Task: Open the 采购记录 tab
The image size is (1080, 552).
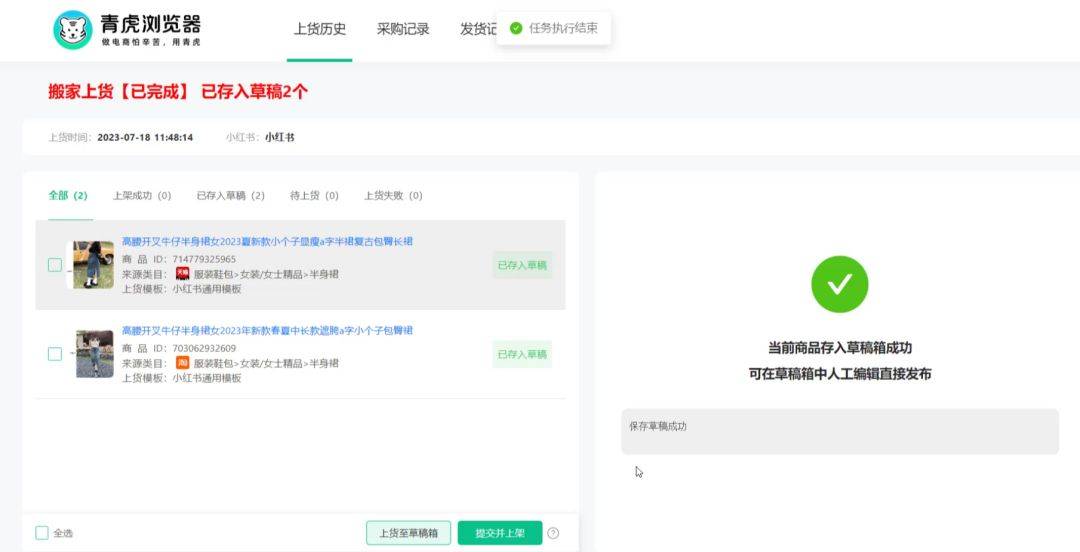Action: pyautogui.click(x=403, y=29)
